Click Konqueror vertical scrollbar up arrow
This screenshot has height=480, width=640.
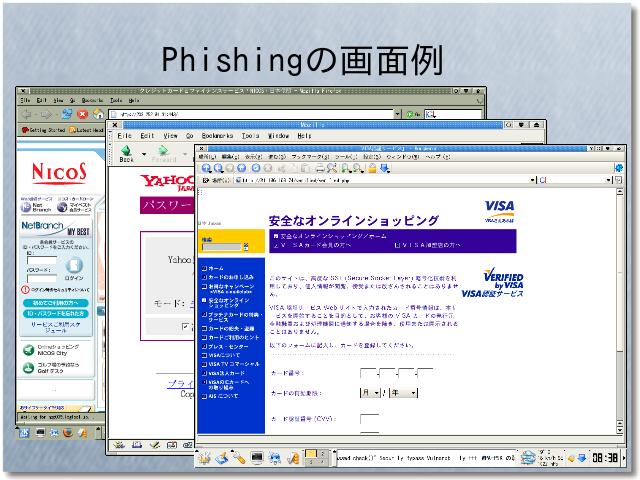click(x=620, y=191)
